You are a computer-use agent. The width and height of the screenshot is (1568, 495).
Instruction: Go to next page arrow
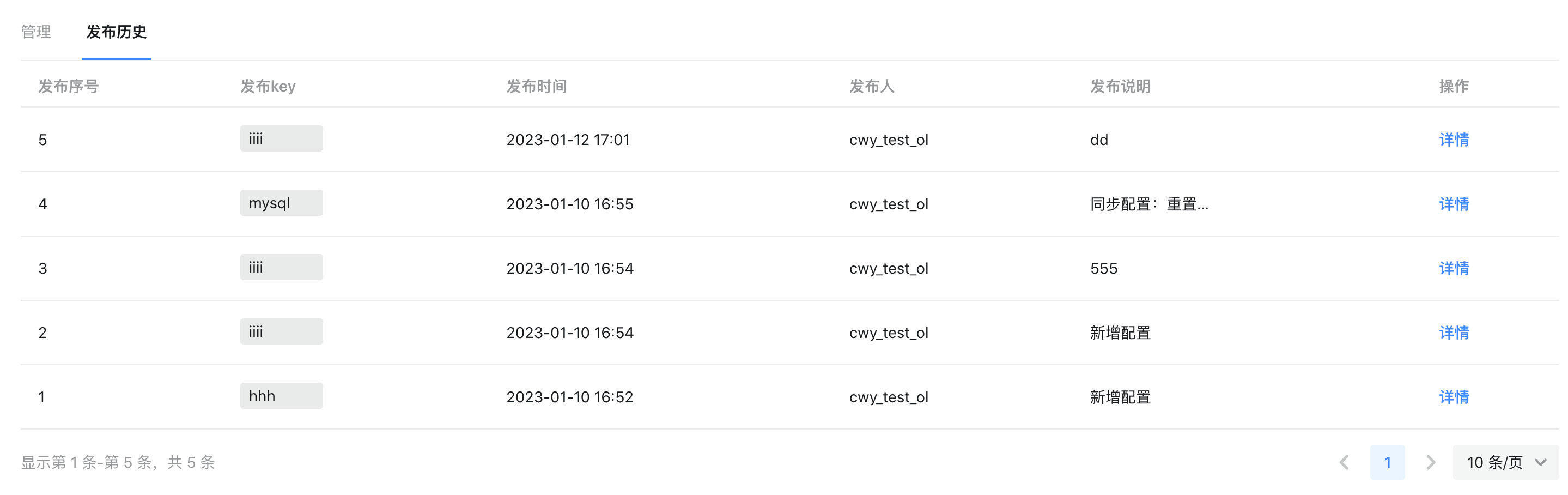[x=1431, y=462]
